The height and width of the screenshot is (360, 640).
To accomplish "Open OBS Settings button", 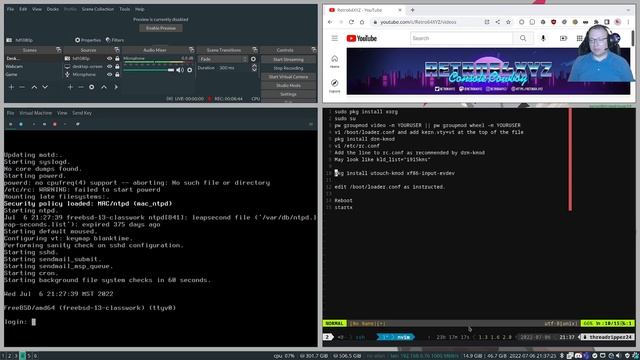I will [x=288, y=94].
